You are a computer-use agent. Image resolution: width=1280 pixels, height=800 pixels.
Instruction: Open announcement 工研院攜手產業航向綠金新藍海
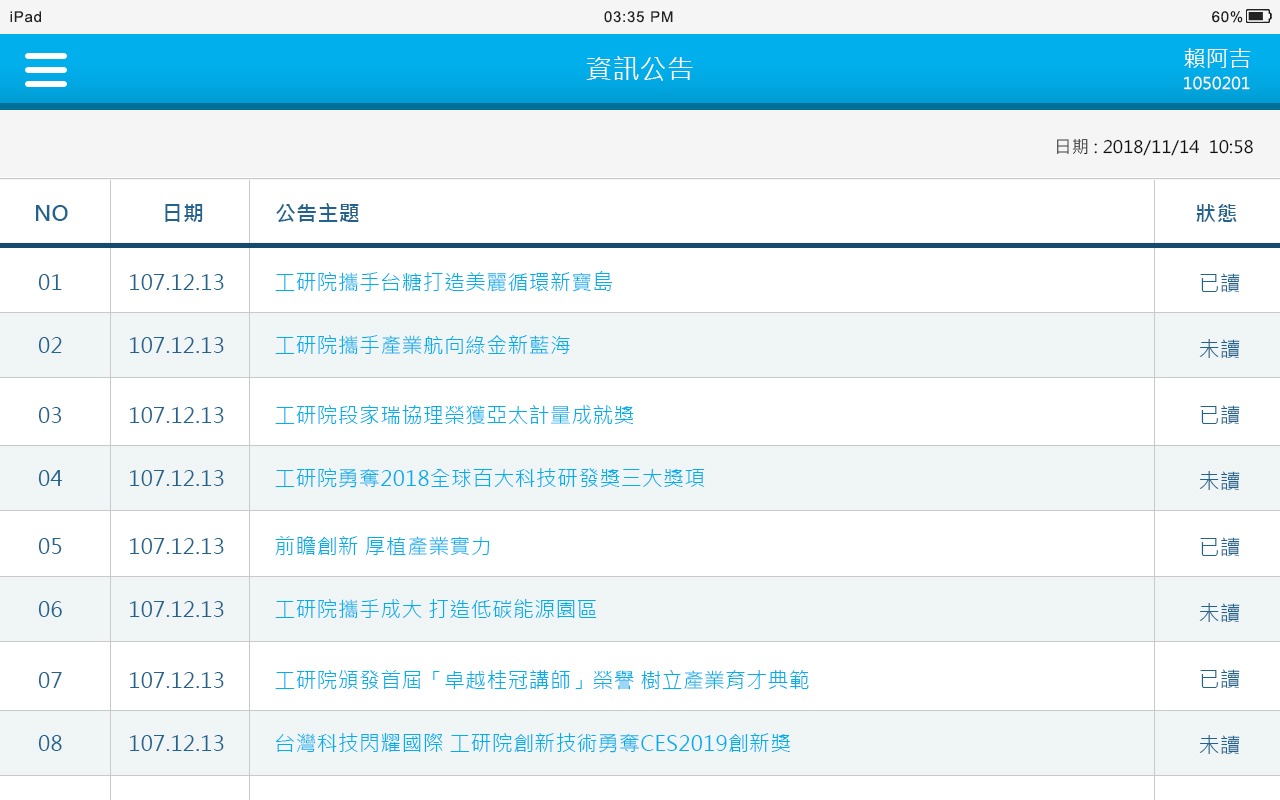pyautogui.click(x=422, y=346)
